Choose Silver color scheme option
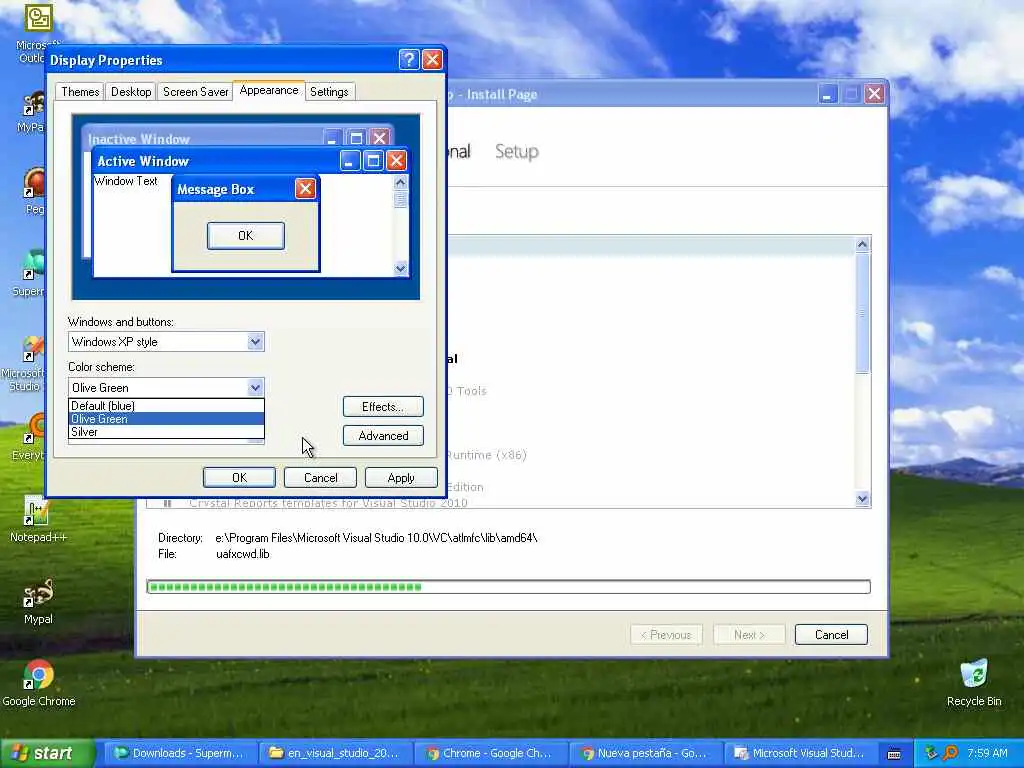This screenshot has height=768, width=1024. (166, 432)
